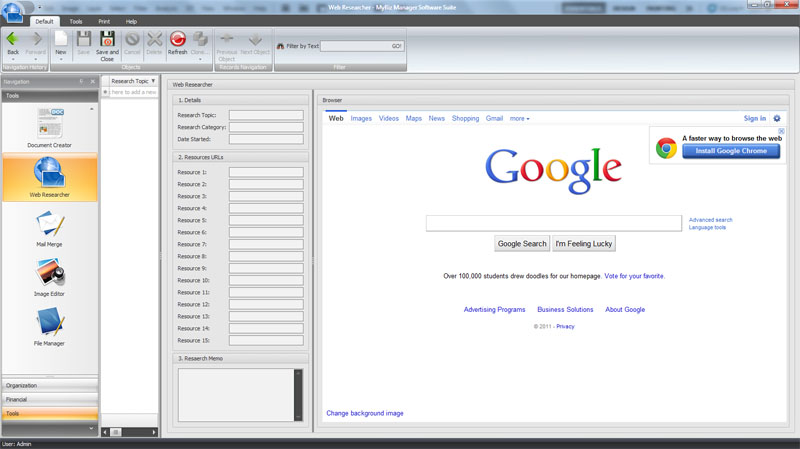This screenshot has height=449, width=800.
Task: Expand the New button dropdown arrow
Action: 61,59
